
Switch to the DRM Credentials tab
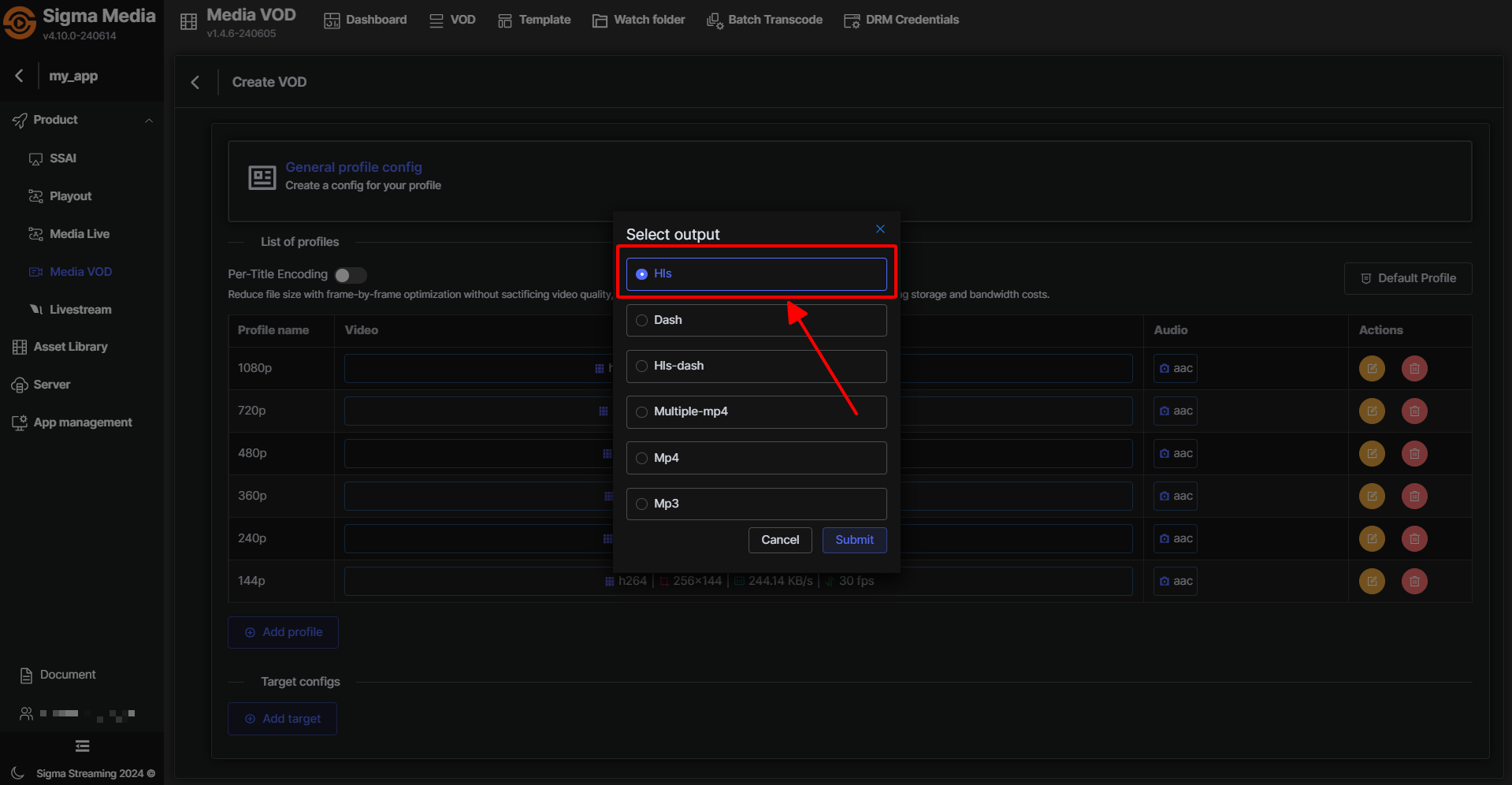click(901, 20)
